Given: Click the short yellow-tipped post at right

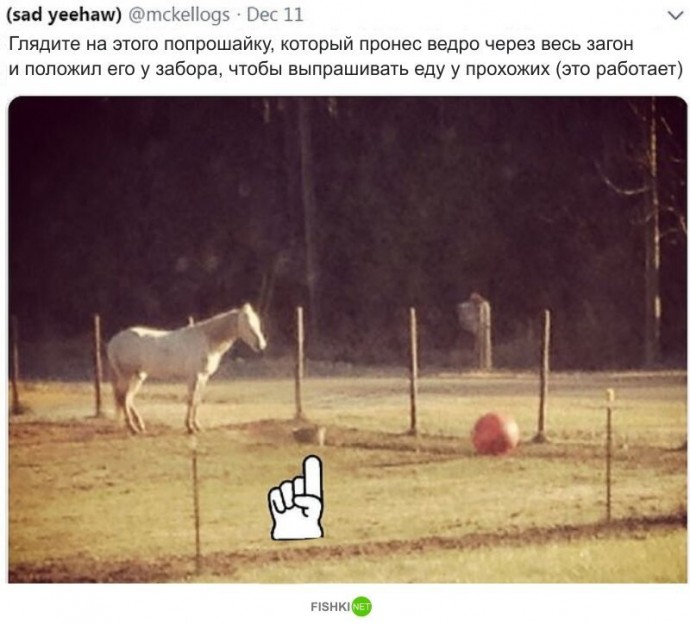Looking at the screenshot, I should tap(609, 455).
